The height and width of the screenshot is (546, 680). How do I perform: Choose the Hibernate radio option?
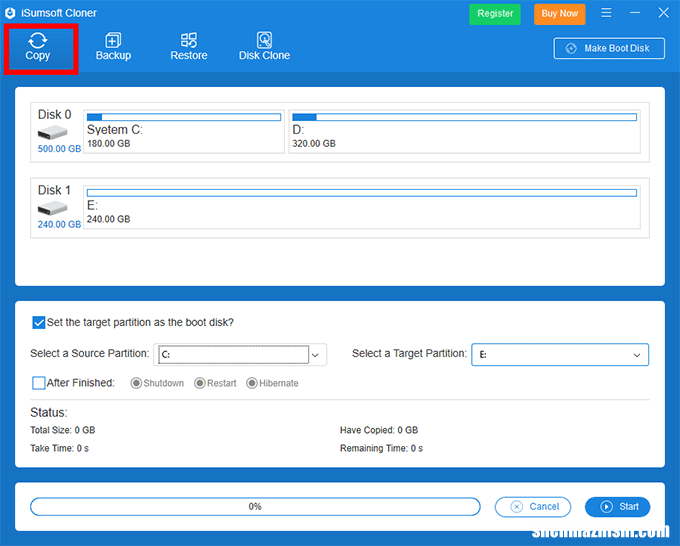click(x=252, y=383)
